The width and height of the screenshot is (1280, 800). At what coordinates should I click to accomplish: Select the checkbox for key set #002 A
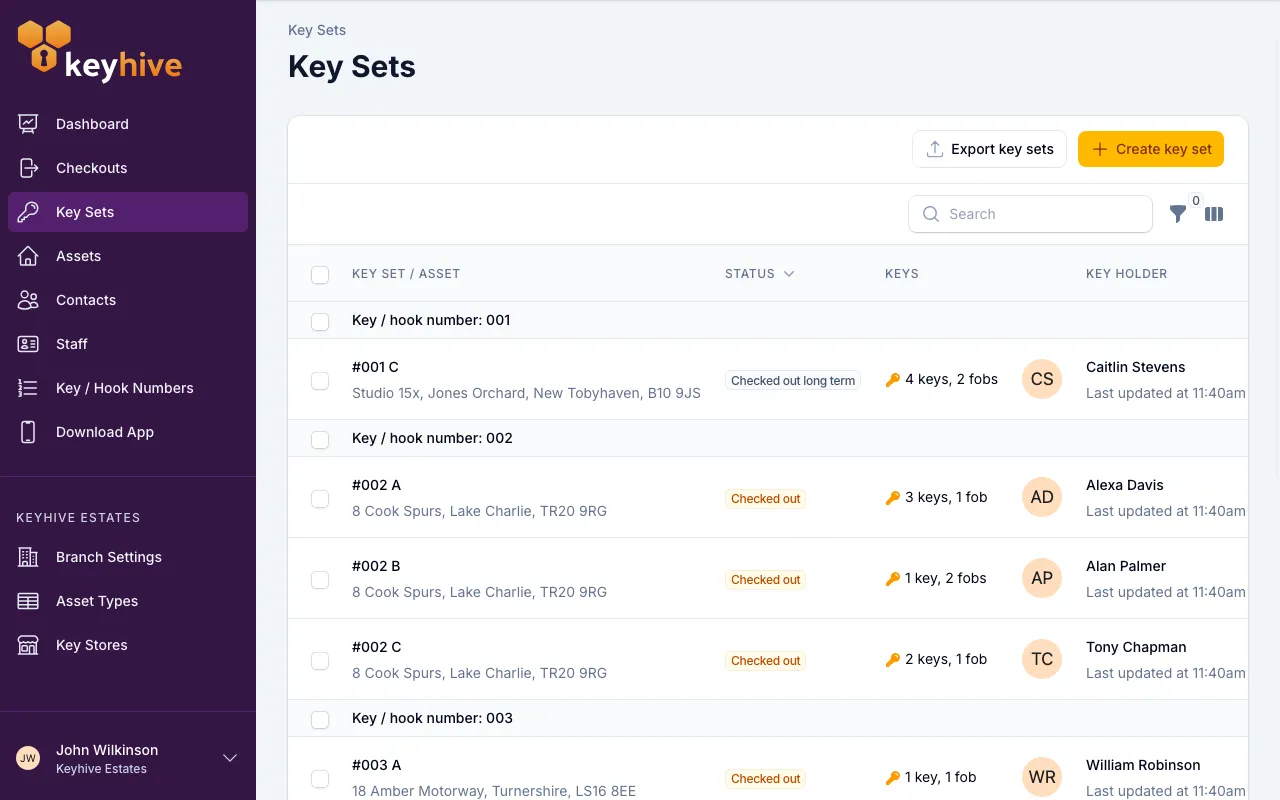point(320,498)
